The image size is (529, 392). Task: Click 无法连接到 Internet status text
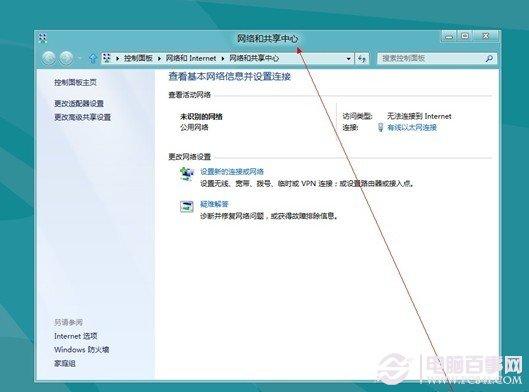(419, 116)
